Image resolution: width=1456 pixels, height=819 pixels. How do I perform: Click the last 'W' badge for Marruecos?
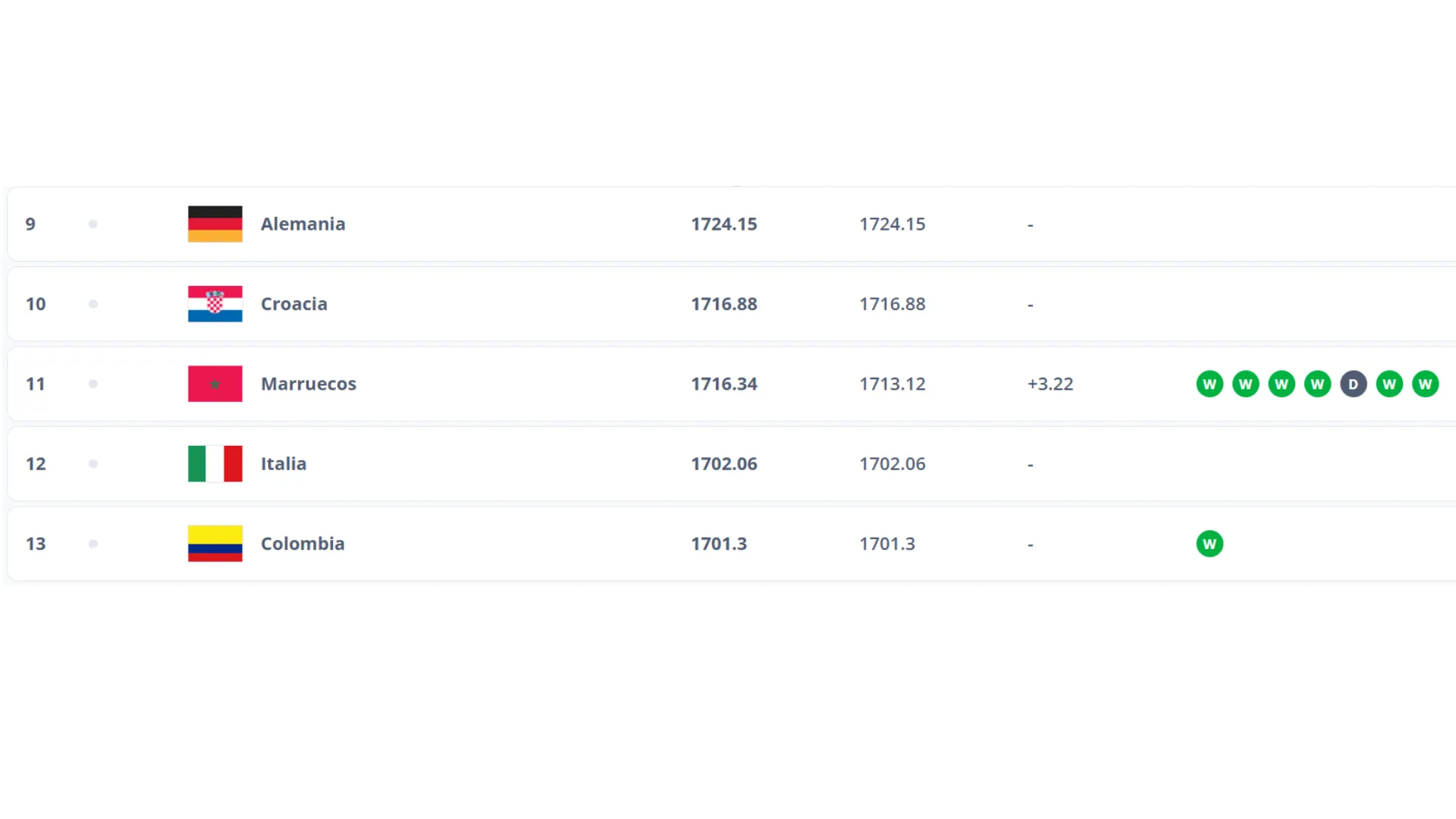tap(1425, 384)
